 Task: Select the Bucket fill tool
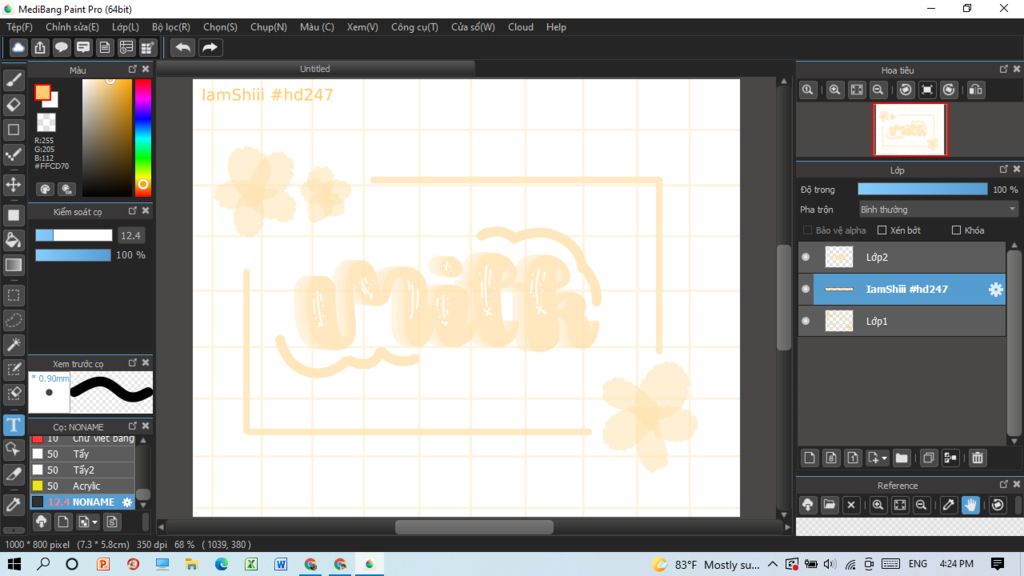13,240
